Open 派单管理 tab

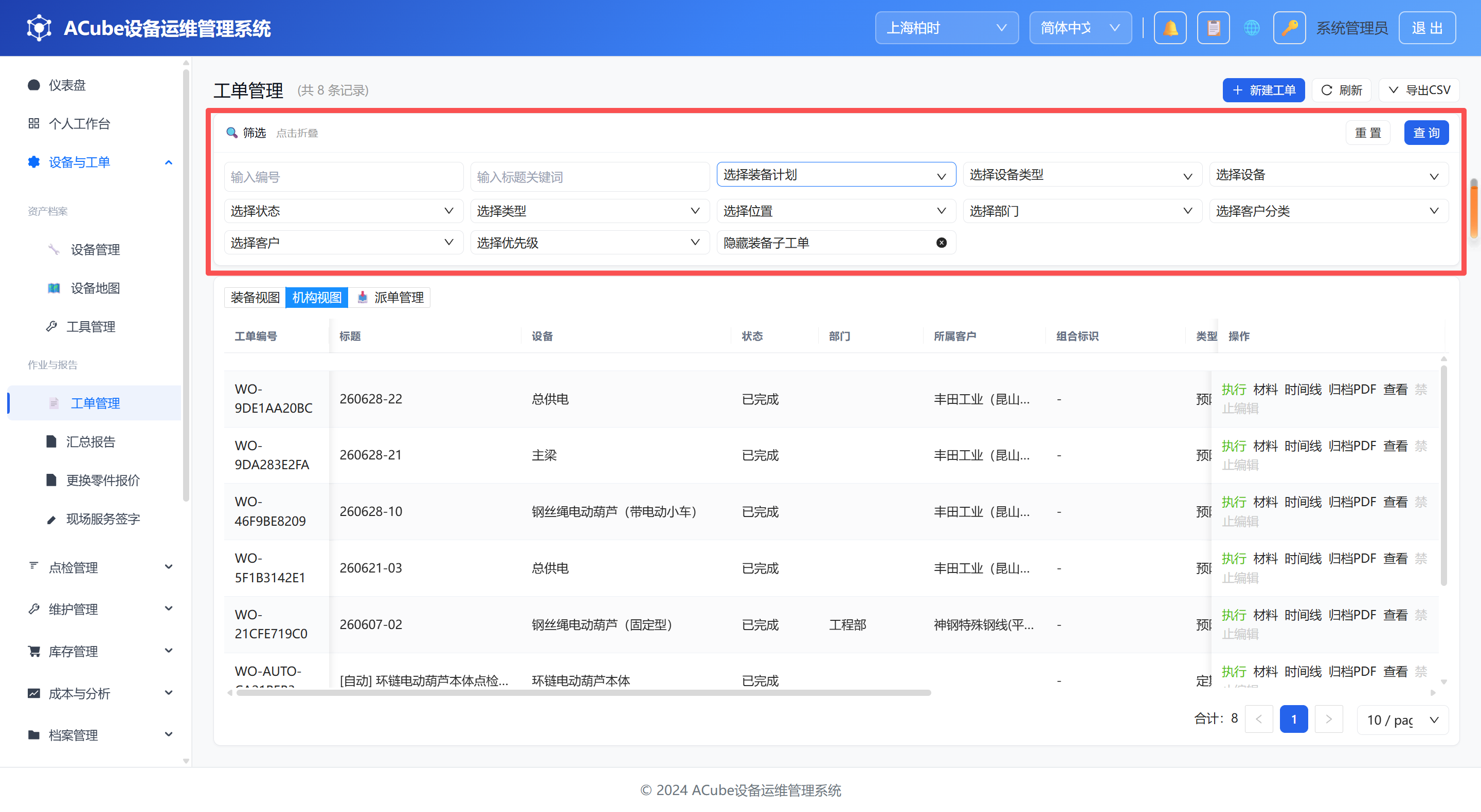389,297
